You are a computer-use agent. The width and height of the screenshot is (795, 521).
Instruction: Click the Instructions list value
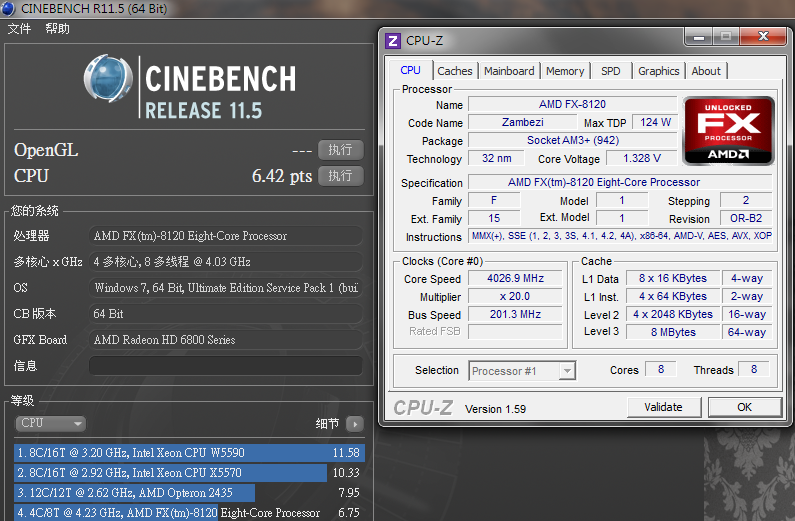pos(621,236)
